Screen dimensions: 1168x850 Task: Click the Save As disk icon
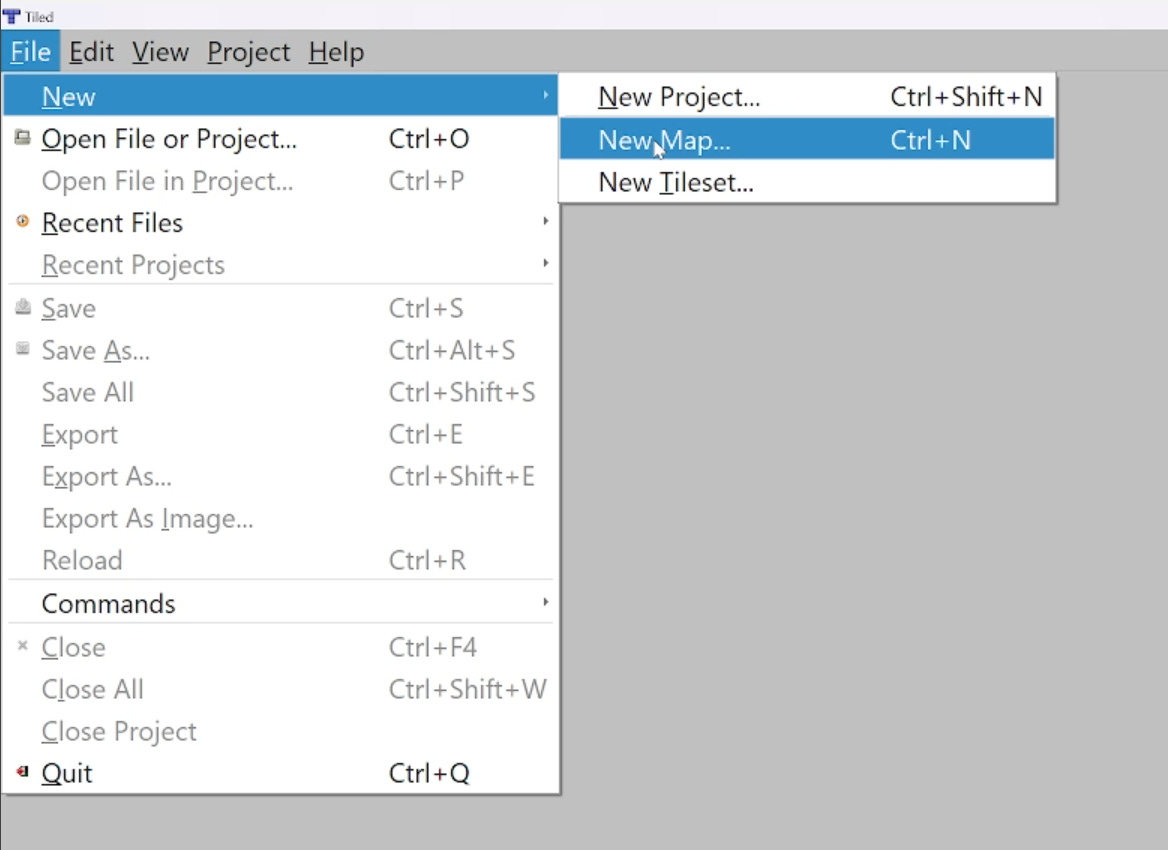click(21, 347)
